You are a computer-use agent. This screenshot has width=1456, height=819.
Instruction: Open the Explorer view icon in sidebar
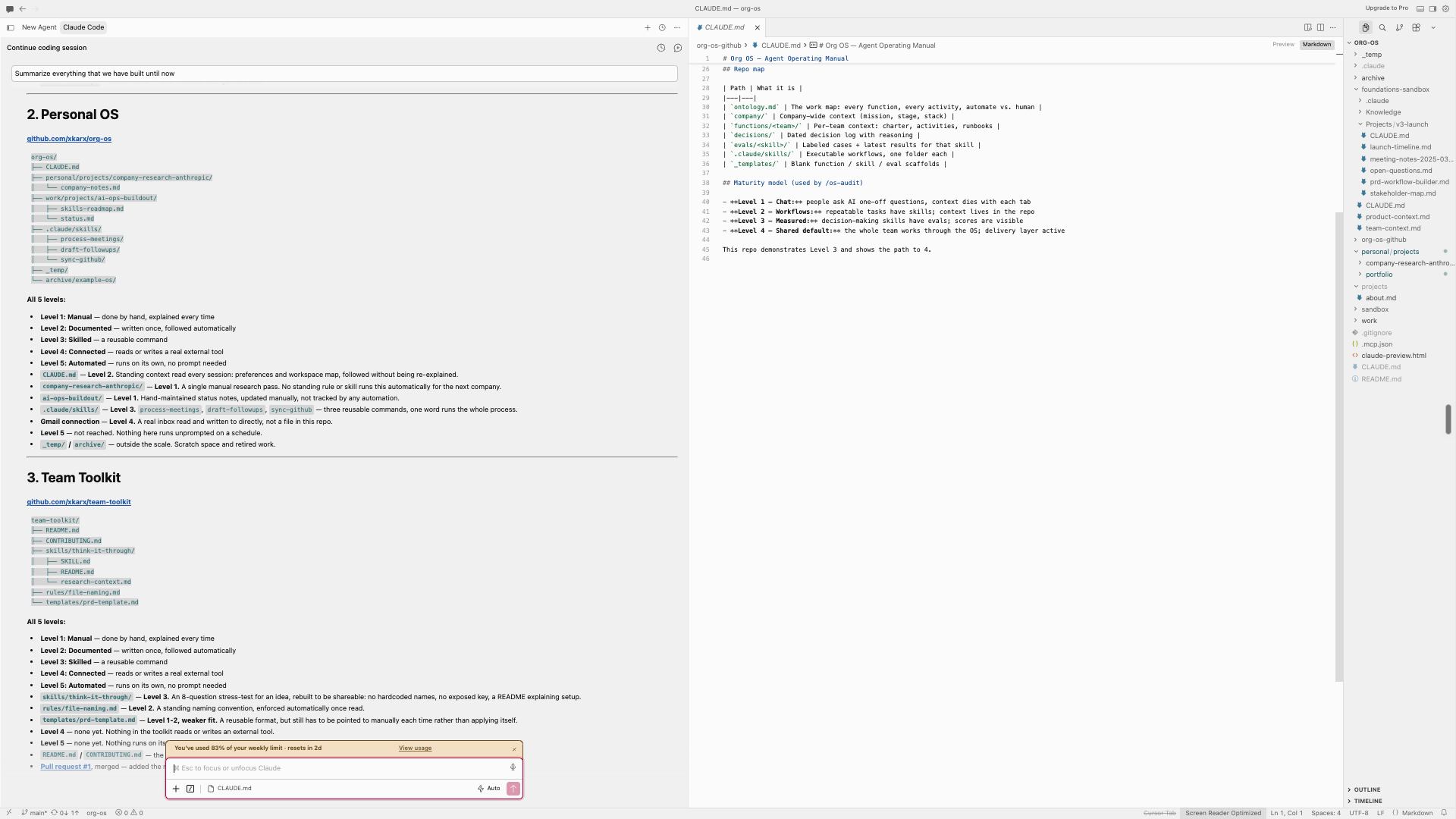pos(1365,27)
